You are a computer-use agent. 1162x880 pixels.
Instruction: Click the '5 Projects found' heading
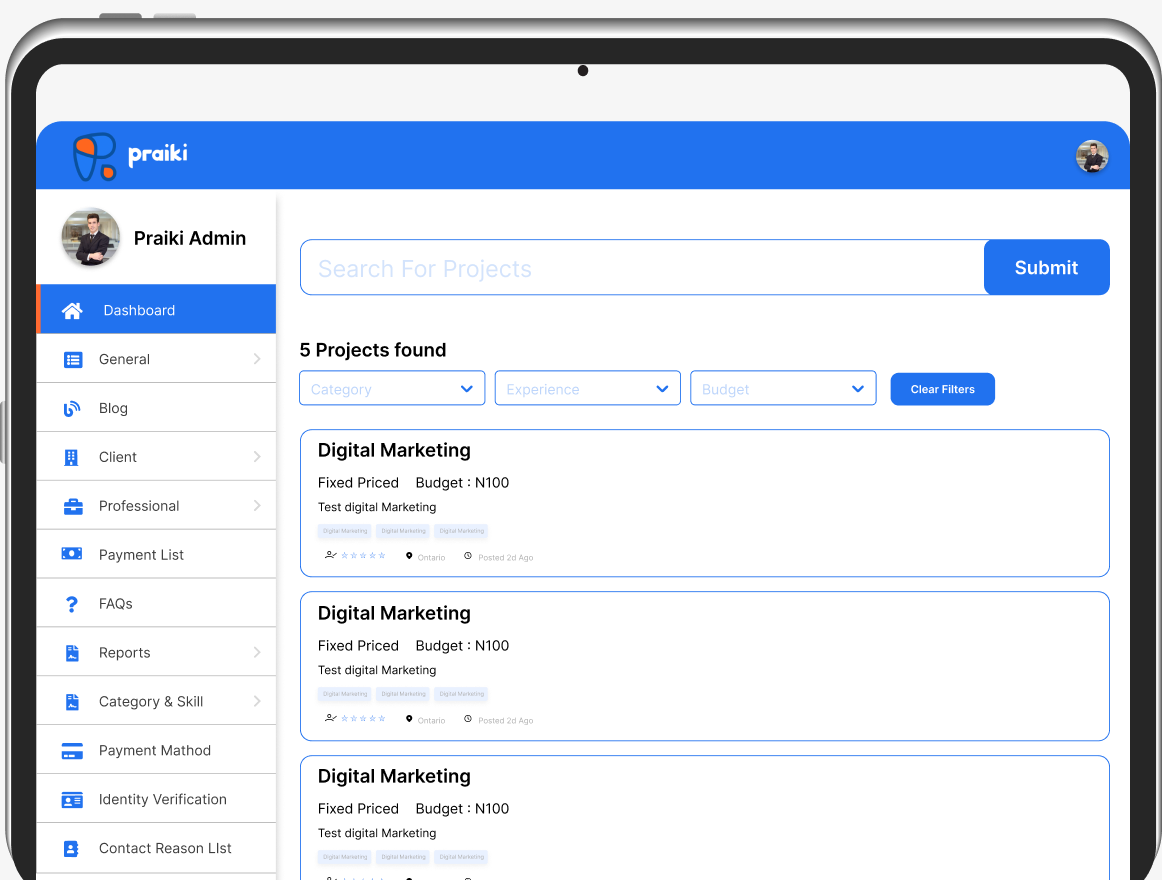pos(373,350)
